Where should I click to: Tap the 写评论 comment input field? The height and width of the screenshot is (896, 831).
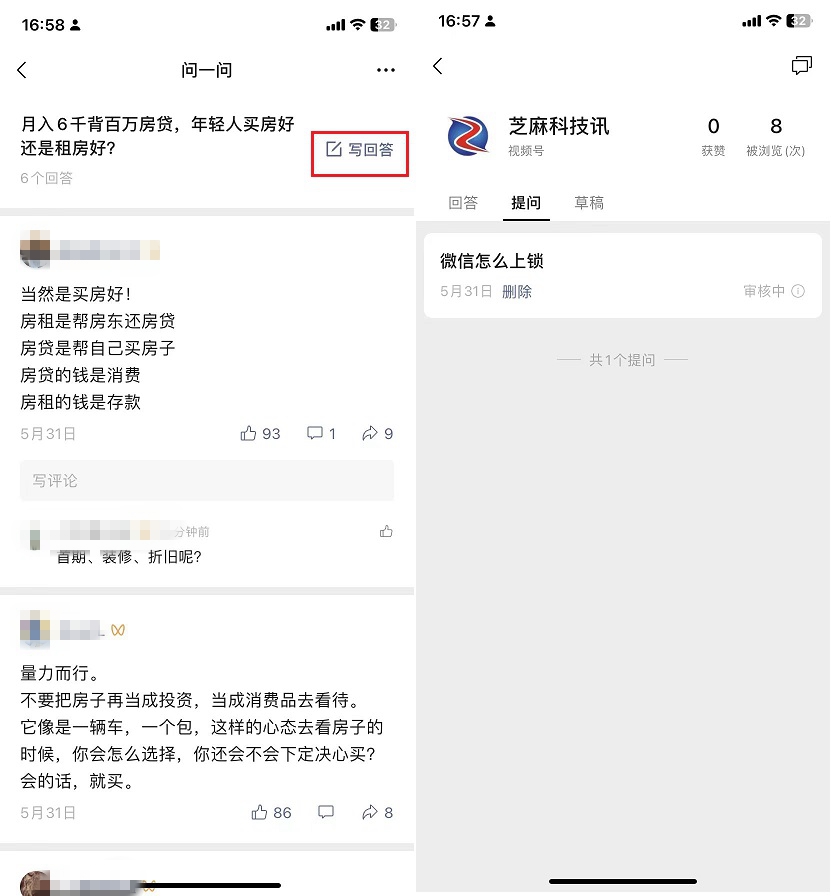207,481
